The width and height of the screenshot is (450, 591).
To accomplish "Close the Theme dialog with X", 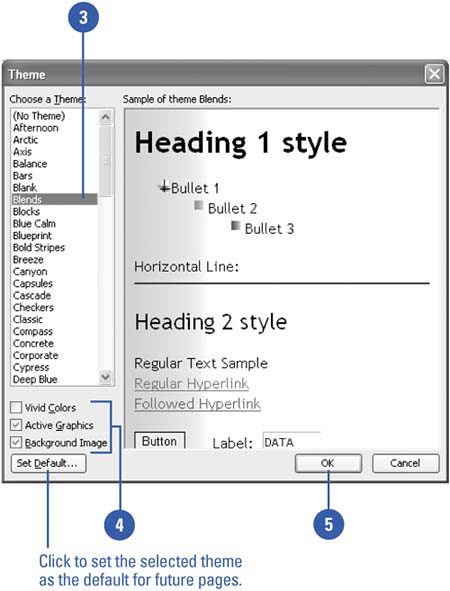I will click(x=434, y=74).
